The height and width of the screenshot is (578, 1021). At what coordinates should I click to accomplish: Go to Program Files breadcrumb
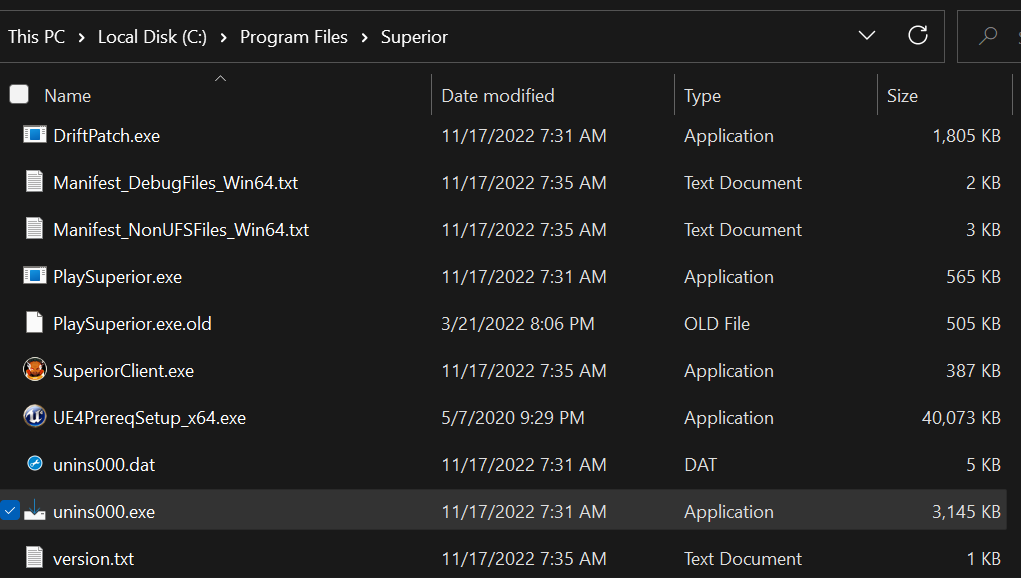pos(294,37)
